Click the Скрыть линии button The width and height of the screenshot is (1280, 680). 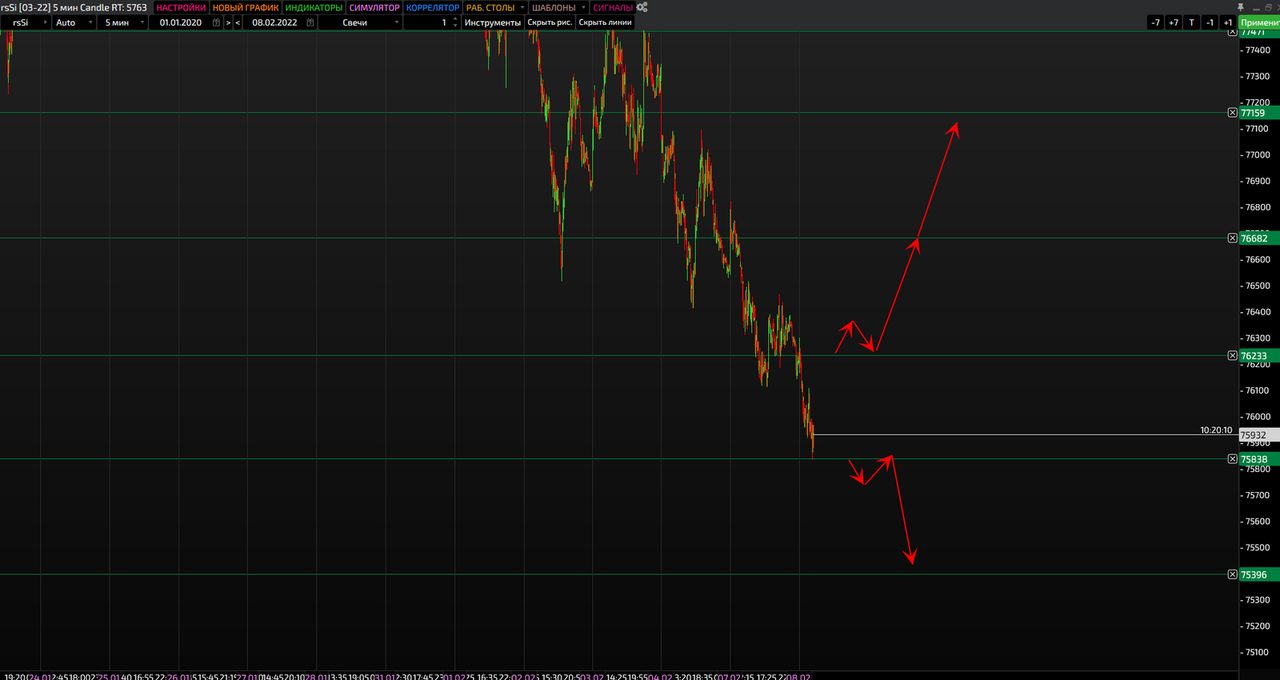[x=605, y=22]
